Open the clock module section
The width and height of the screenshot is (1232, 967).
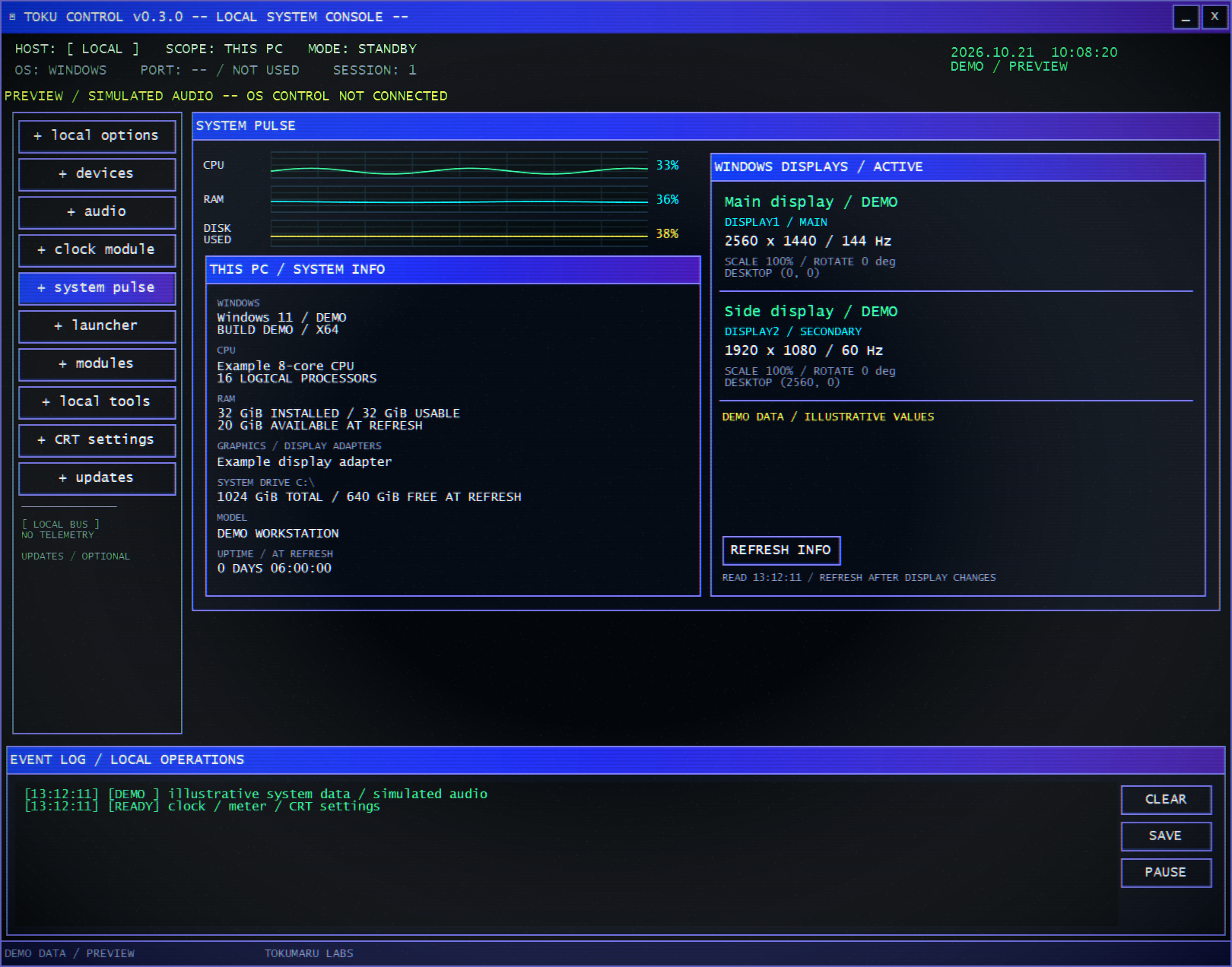[x=97, y=250]
